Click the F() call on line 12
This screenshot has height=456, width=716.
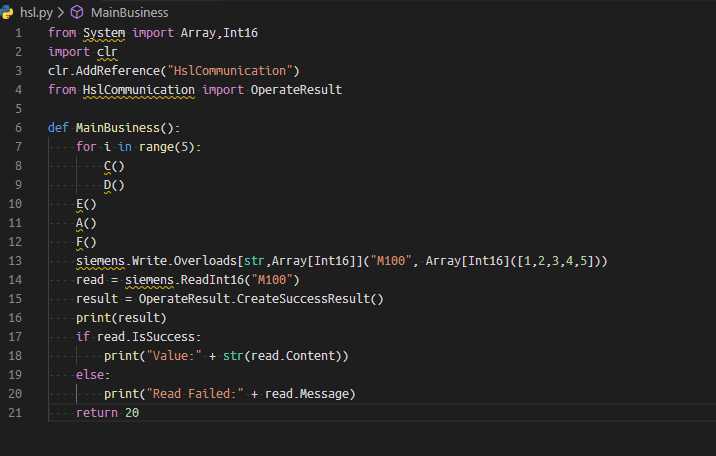(x=86, y=242)
